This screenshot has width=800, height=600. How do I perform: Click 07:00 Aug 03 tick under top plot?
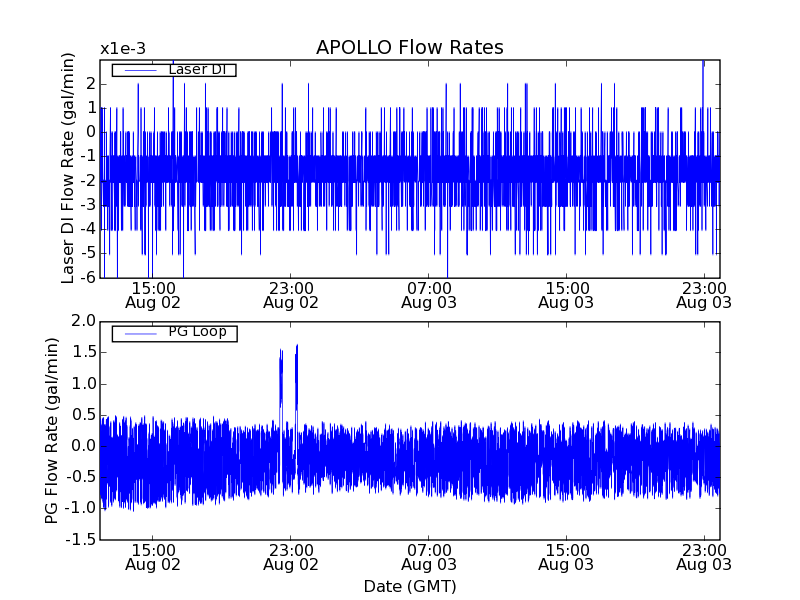429,294
